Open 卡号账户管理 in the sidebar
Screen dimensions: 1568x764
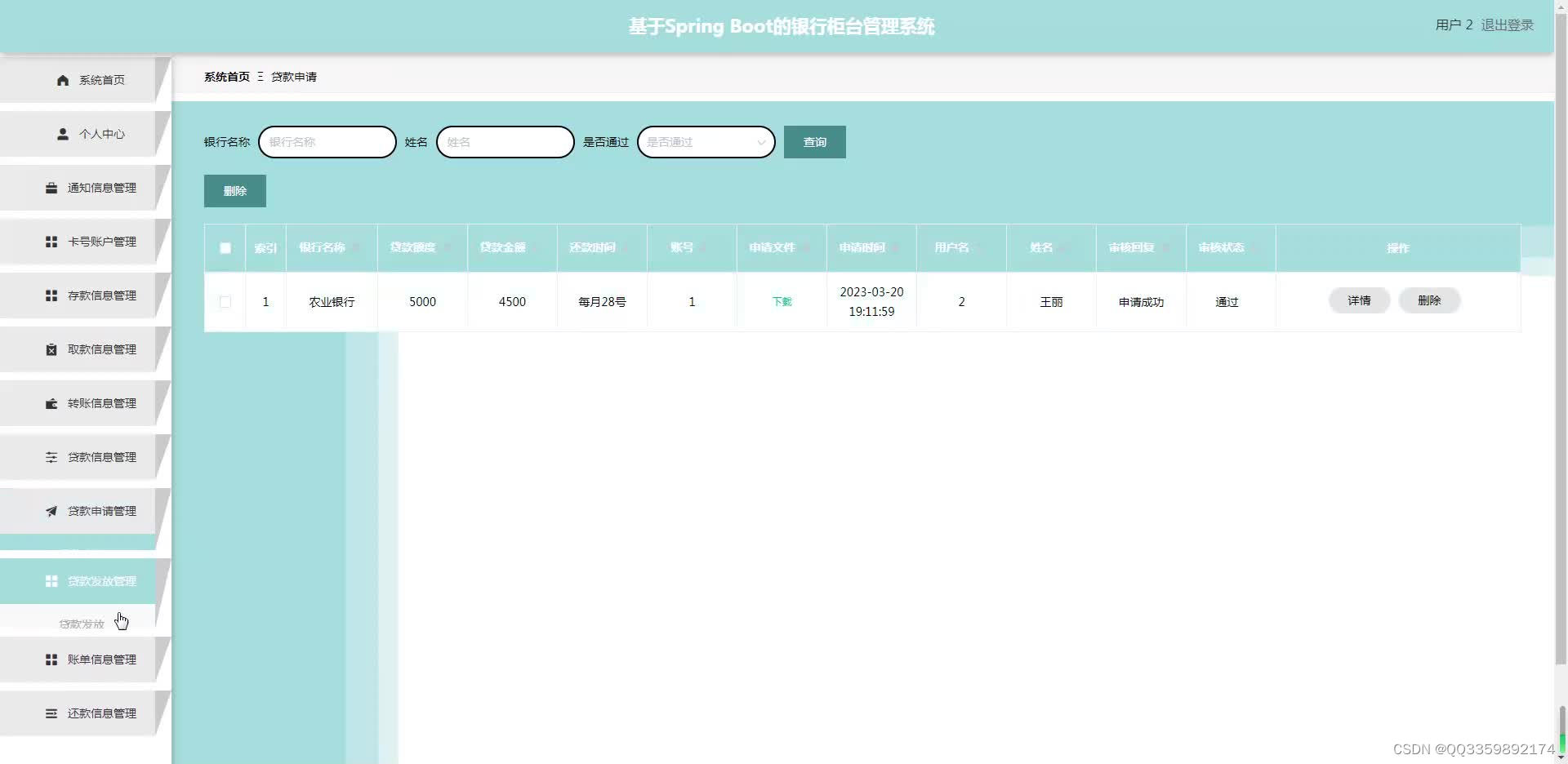click(78, 242)
